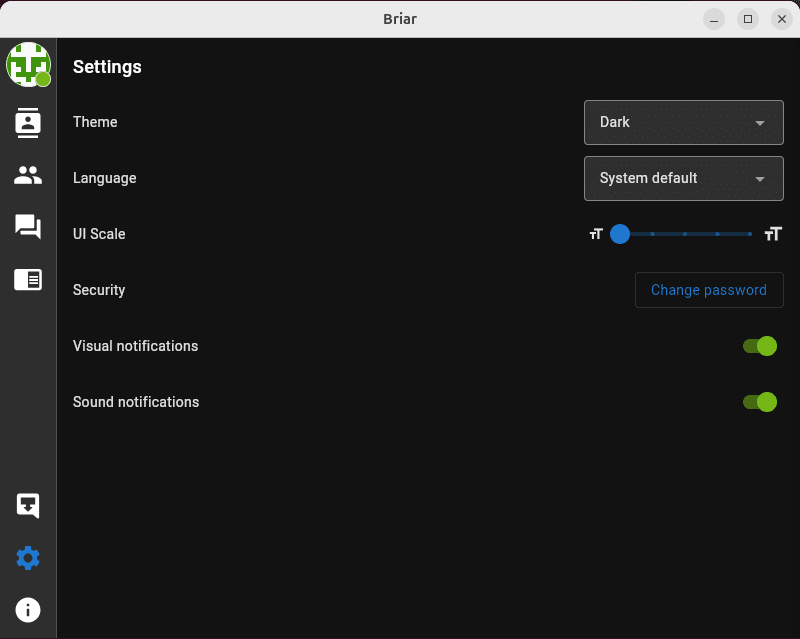Open Settings gear icon in sidebar
Viewport: 800px width, 639px height.
coord(28,558)
